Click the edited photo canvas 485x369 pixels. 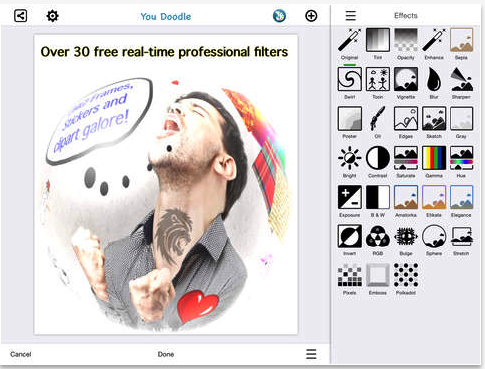coord(166,184)
